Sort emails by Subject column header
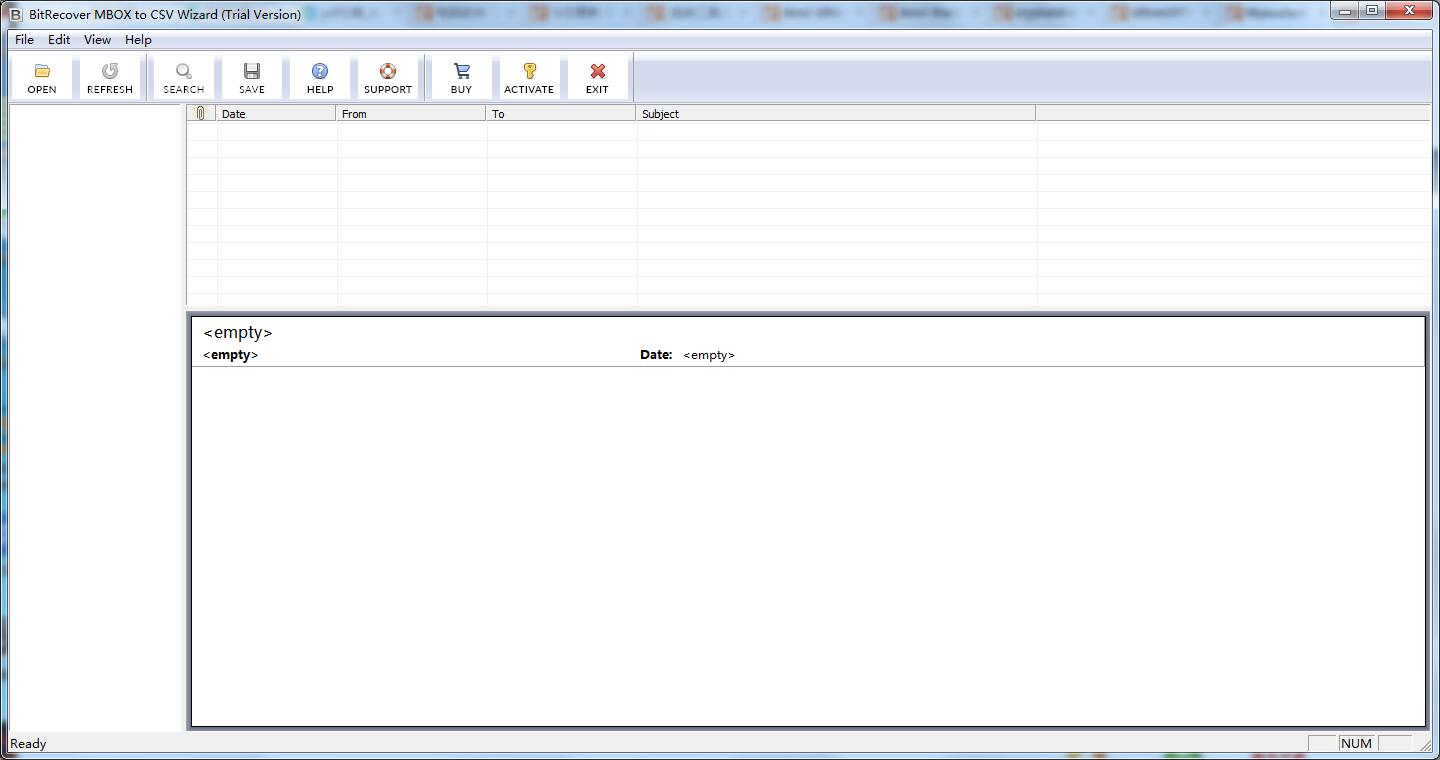1440x760 pixels. pos(835,114)
